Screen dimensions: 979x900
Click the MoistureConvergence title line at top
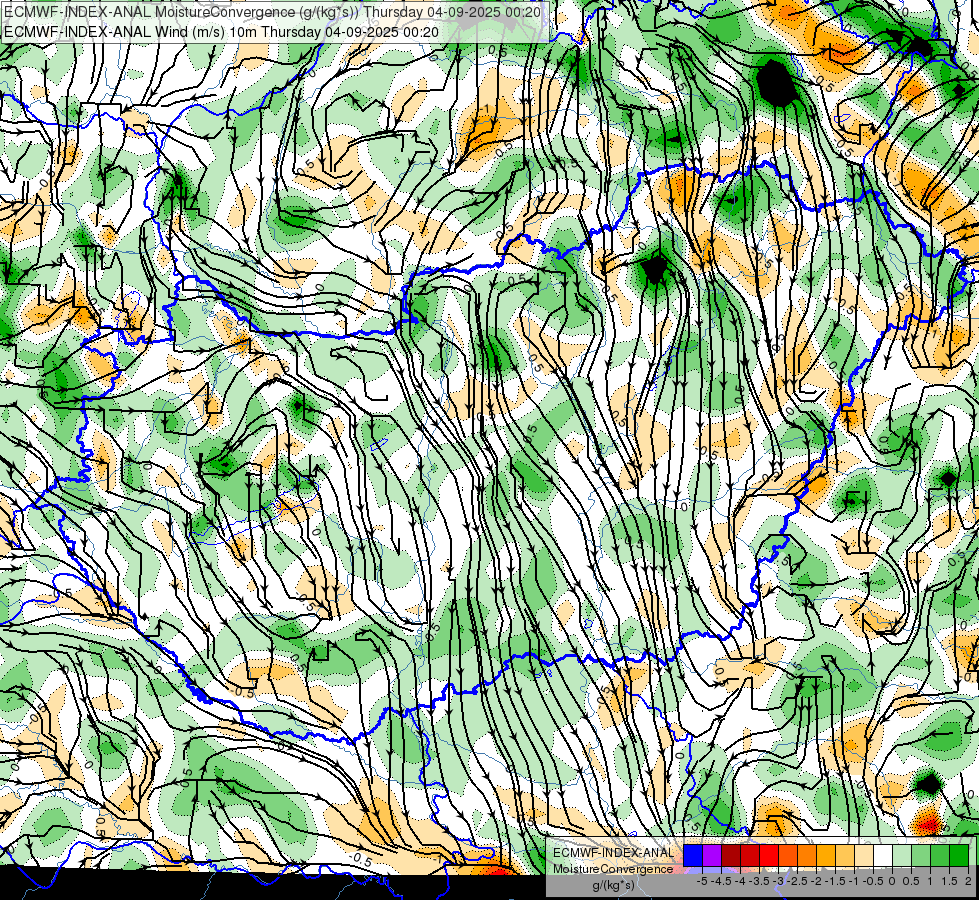click(x=272, y=12)
